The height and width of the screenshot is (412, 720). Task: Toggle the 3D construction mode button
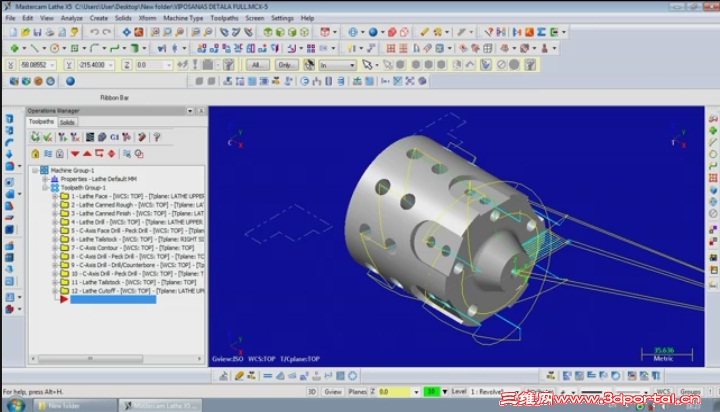point(312,392)
